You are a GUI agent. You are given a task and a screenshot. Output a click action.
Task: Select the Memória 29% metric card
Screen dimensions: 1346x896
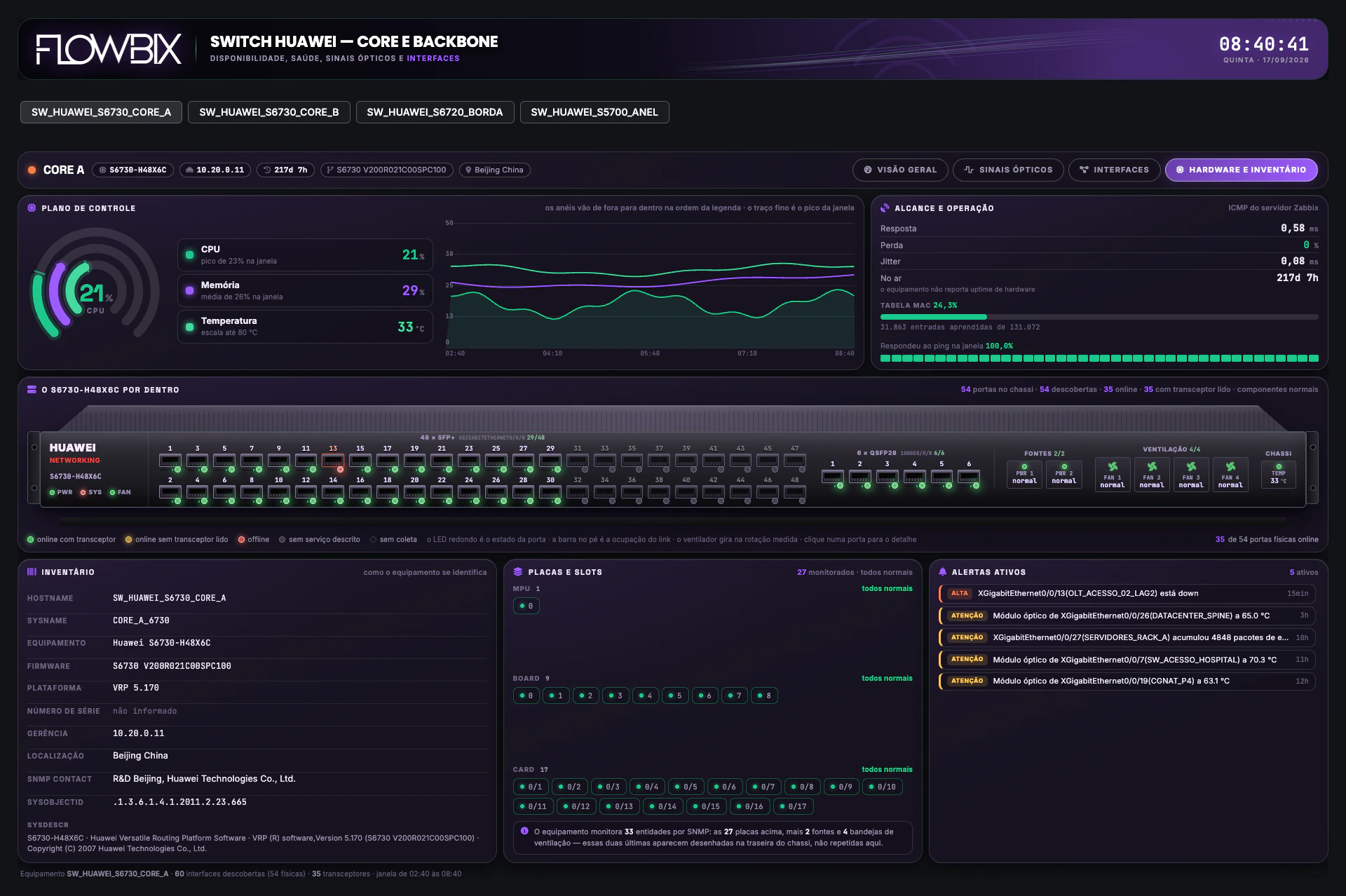coord(305,290)
